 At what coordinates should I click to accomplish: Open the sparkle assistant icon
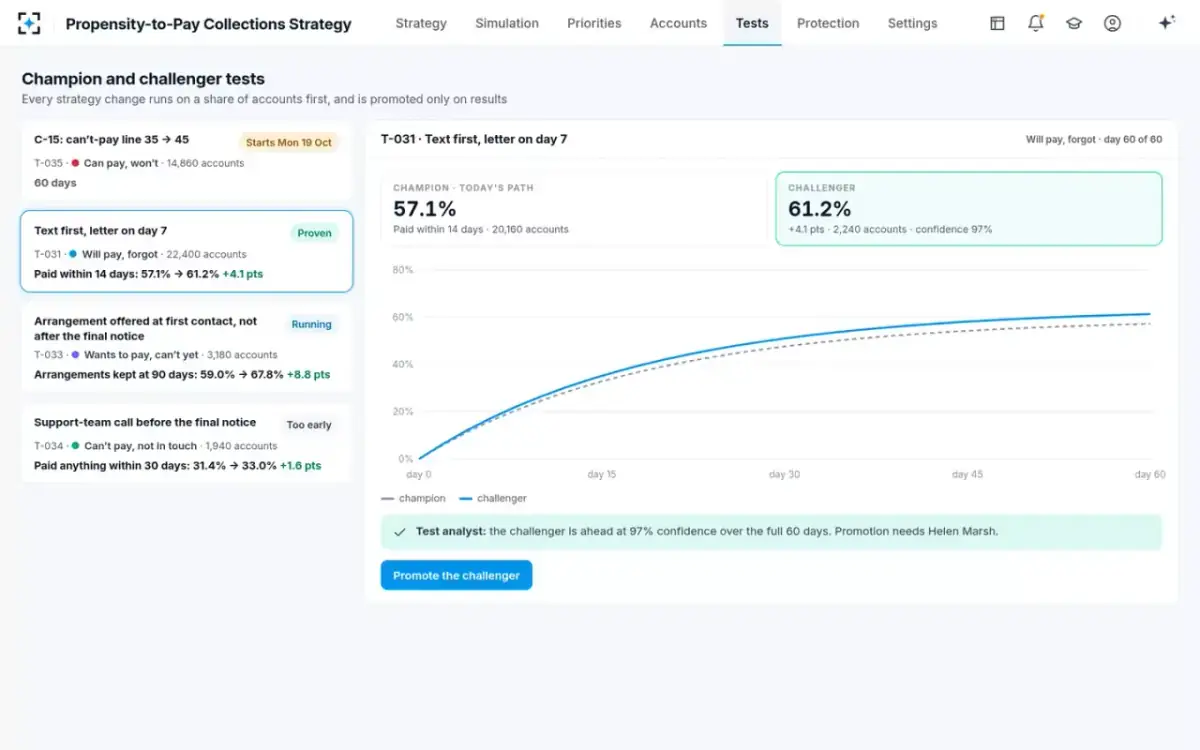(x=1166, y=23)
